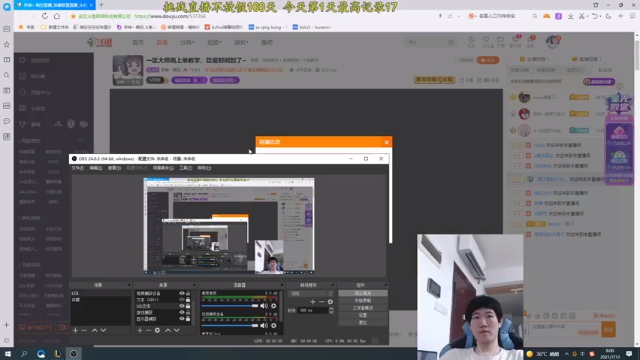Image resolution: width=640 pixels, height=360 pixels.
Task: Open the transition type dropdown
Action: [x=311, y=293]
